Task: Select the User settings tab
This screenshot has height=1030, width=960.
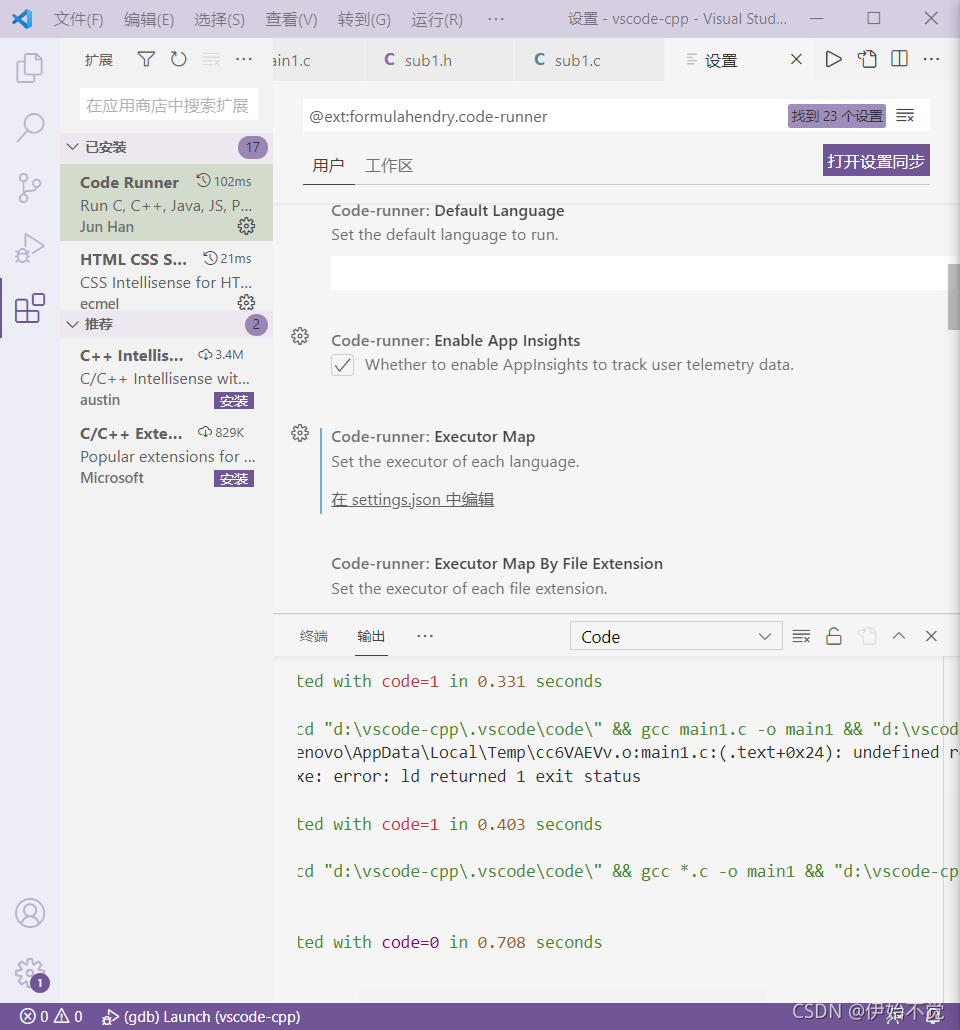Action: click(328, 166)
